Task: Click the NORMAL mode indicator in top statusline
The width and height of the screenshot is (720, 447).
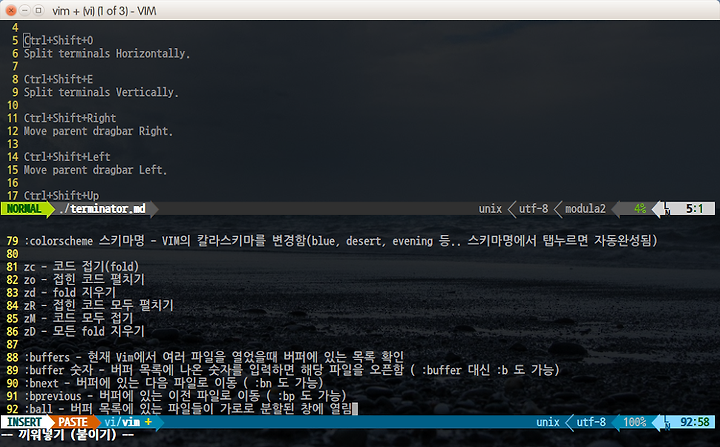Action: click(x=24, y=209)
